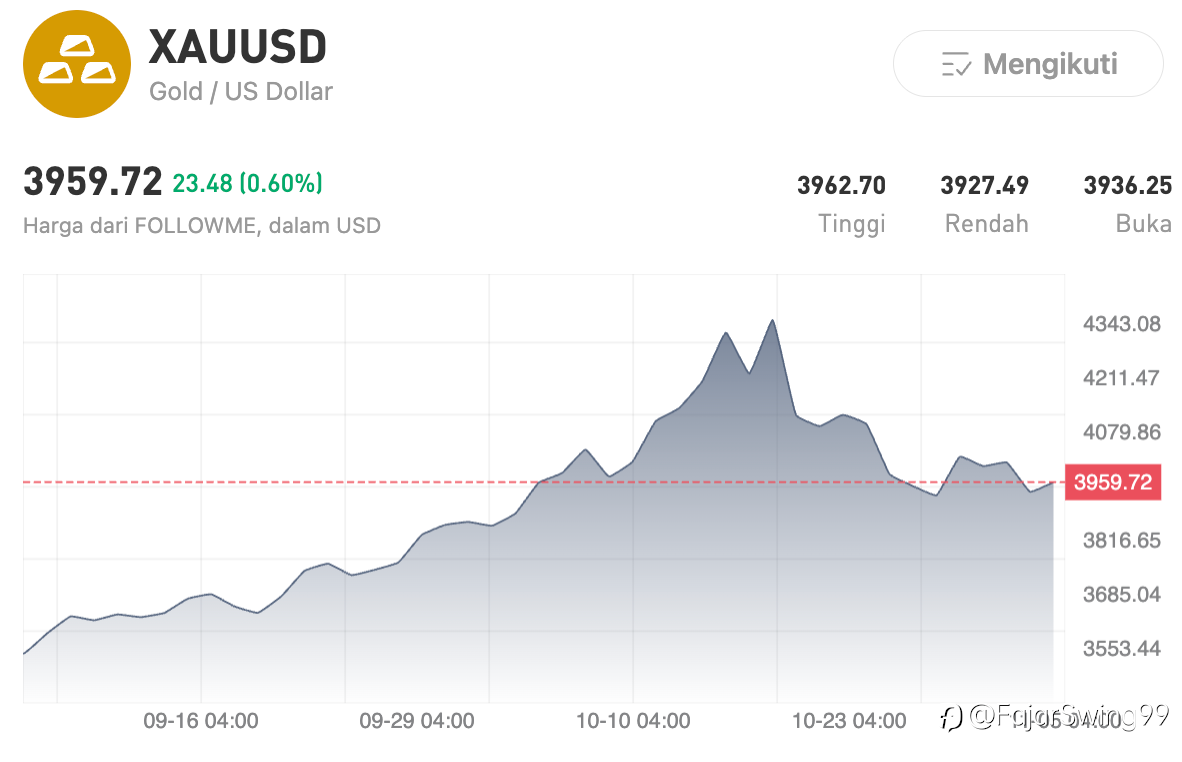Select the Rendah value 3927.49

coord(984,185)
